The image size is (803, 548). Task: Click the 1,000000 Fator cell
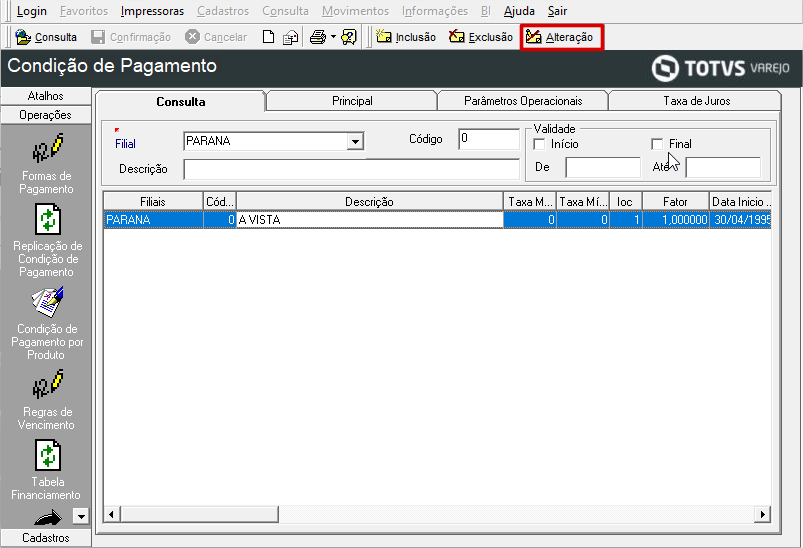[675, 220]
